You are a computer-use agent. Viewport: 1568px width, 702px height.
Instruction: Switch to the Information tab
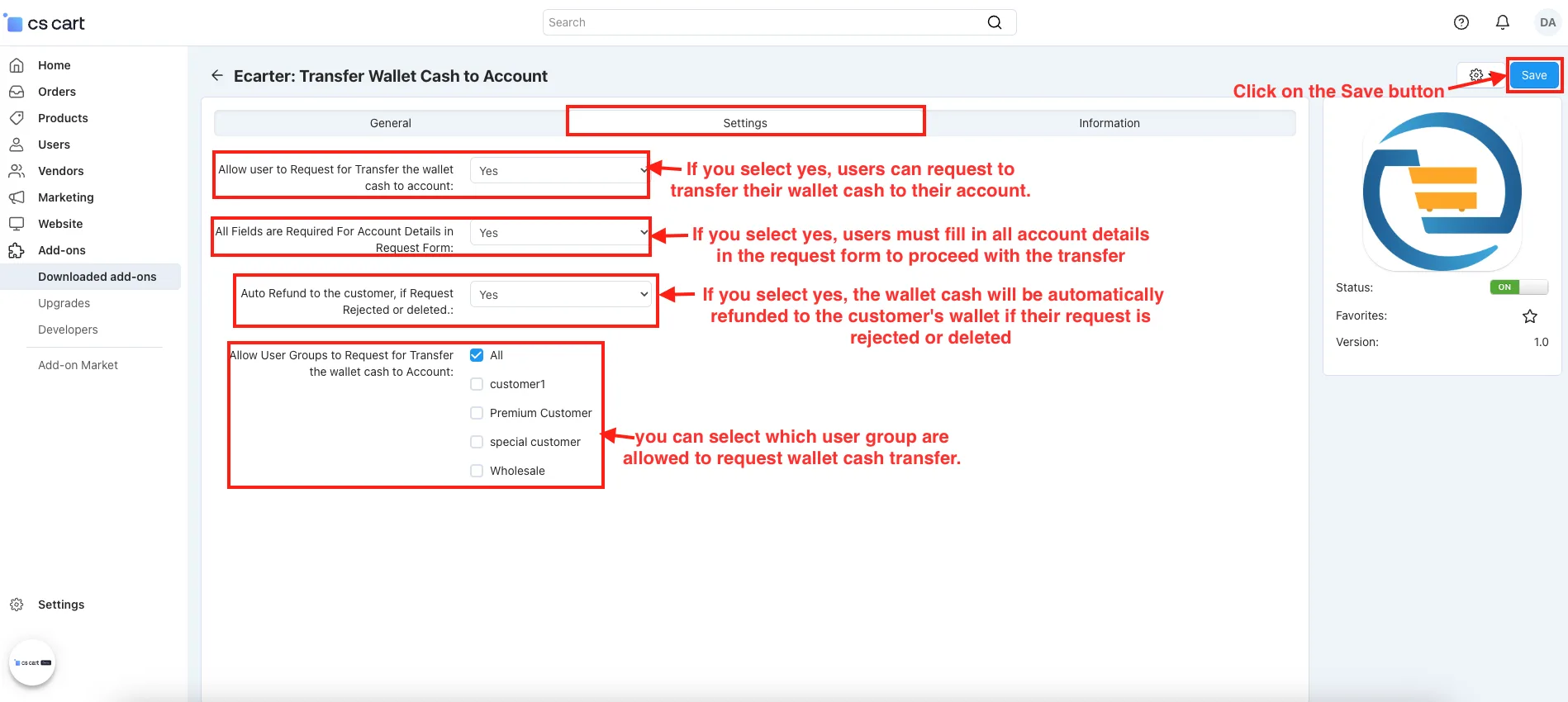point(1109,123)
